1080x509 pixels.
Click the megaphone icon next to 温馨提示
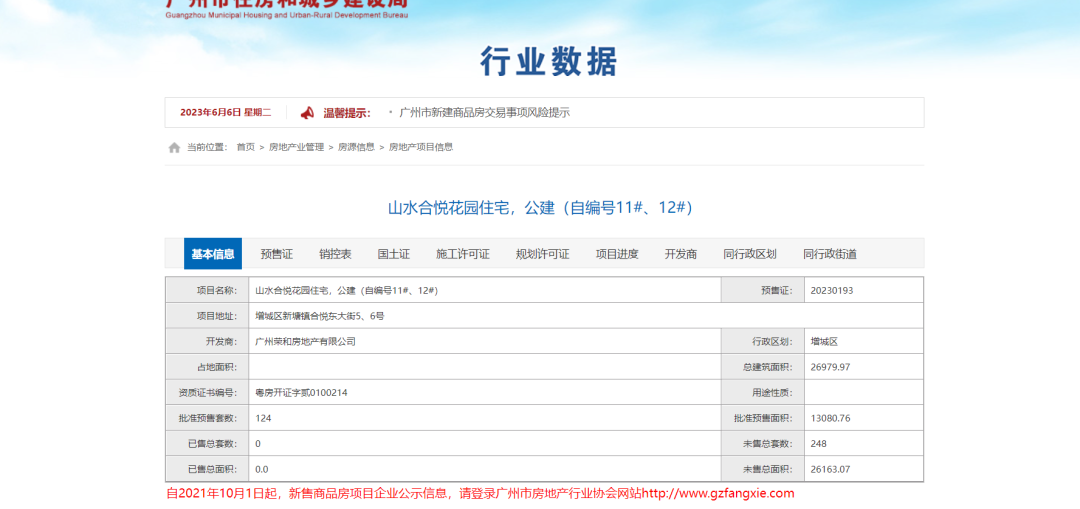(x=307, y=112)
